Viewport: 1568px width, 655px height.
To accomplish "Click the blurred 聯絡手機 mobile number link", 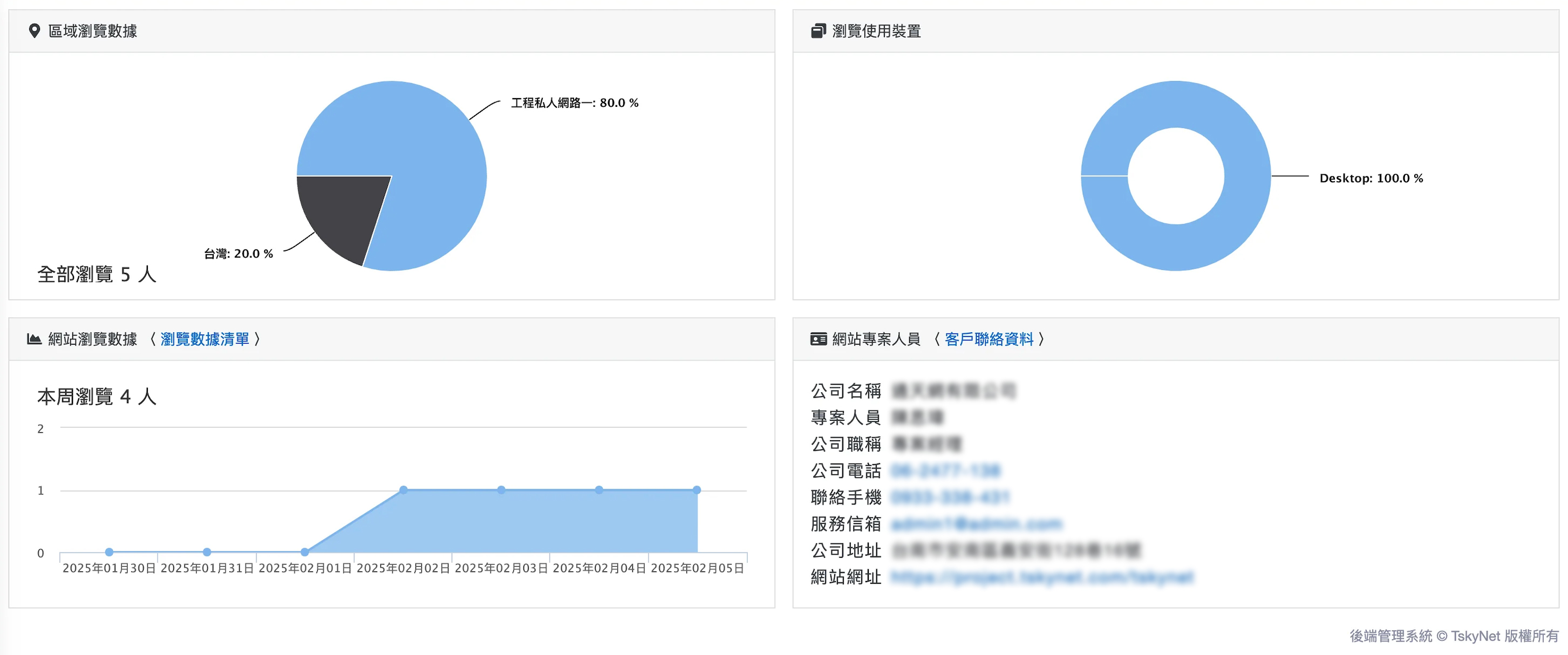I will [950, 497].
